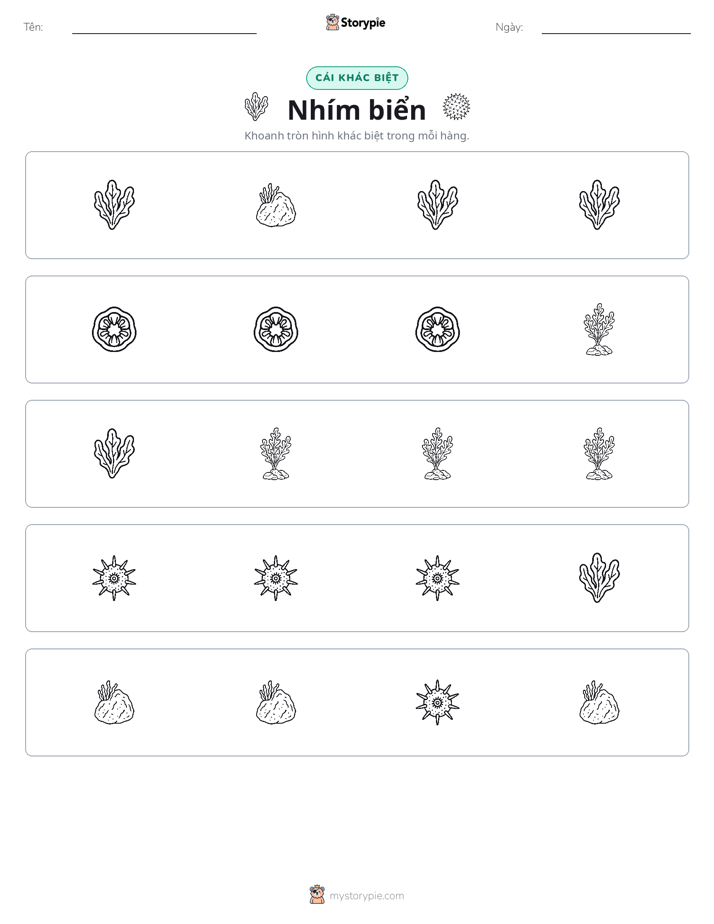Viewport: 714px width, 924px height.
Task: Circle the coral rock in row one
Action: (276, 205)
